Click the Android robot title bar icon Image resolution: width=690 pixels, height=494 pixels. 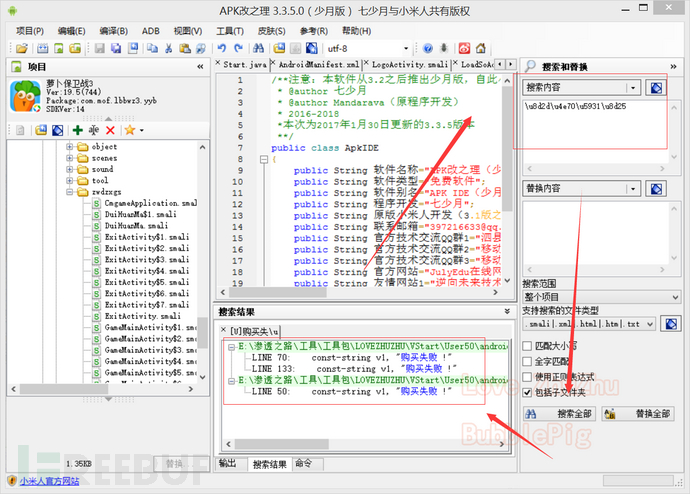coord(12,11)
